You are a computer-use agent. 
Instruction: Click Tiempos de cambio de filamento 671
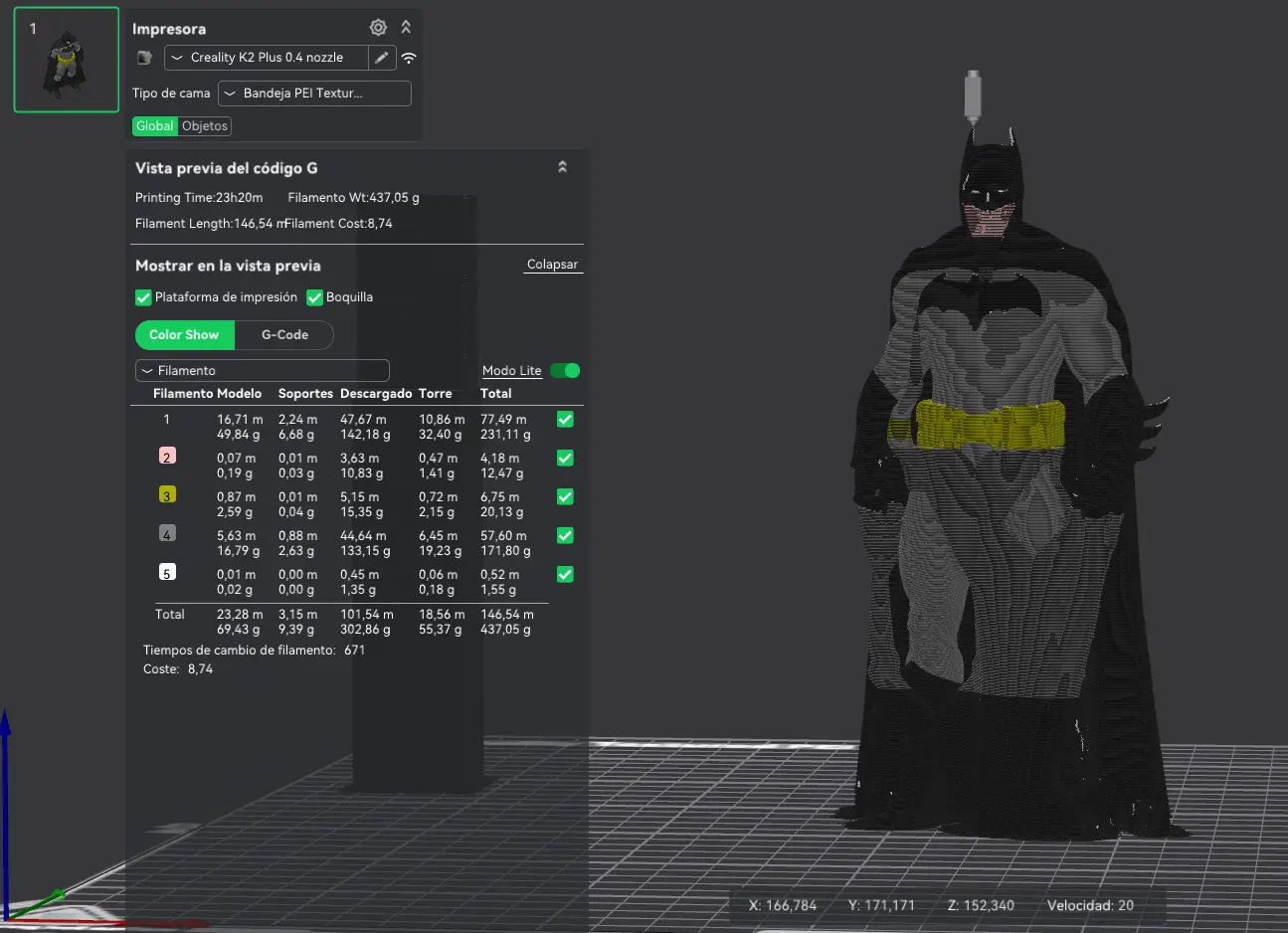coord(255,651)
